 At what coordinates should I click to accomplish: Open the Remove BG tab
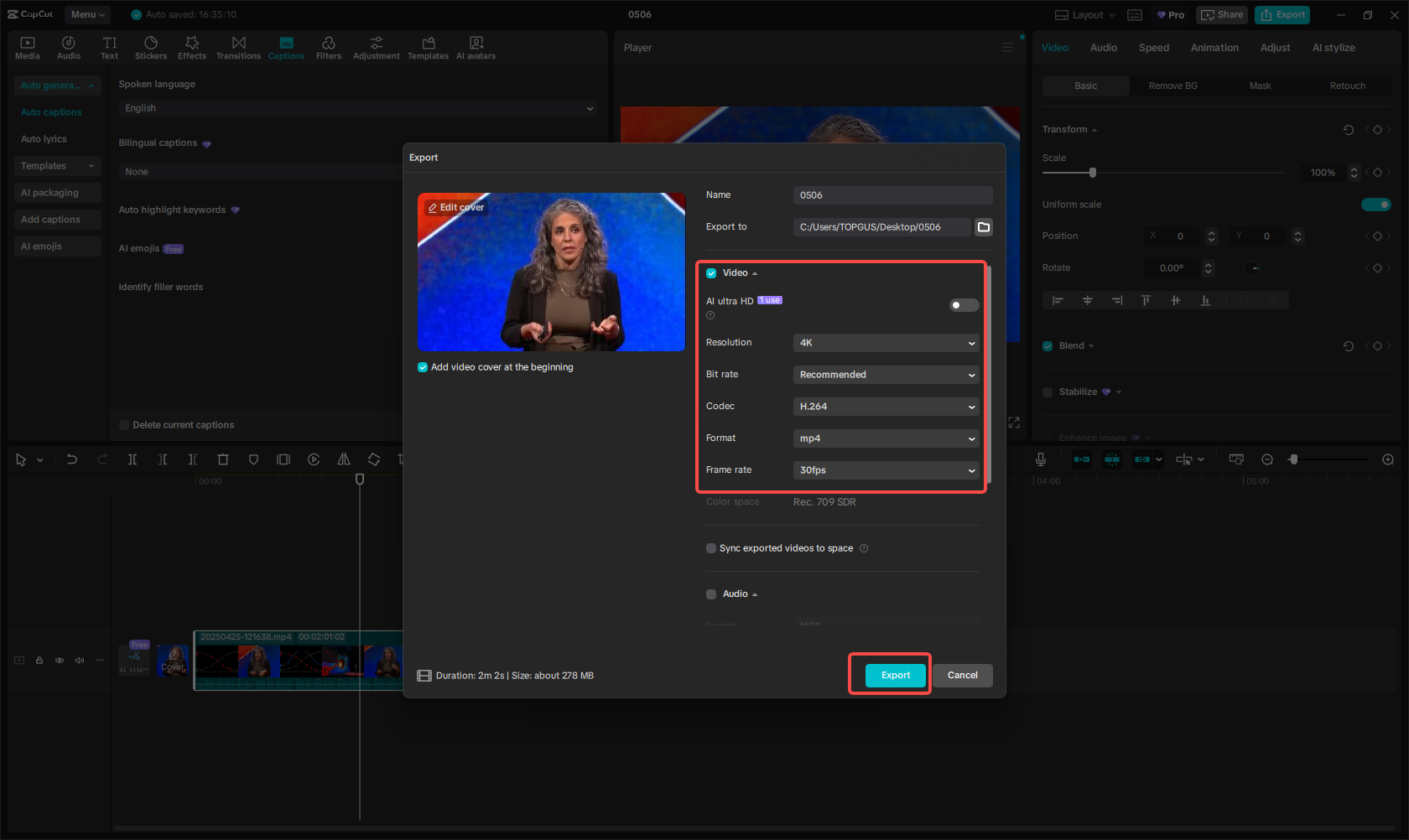click(1172, 86)
